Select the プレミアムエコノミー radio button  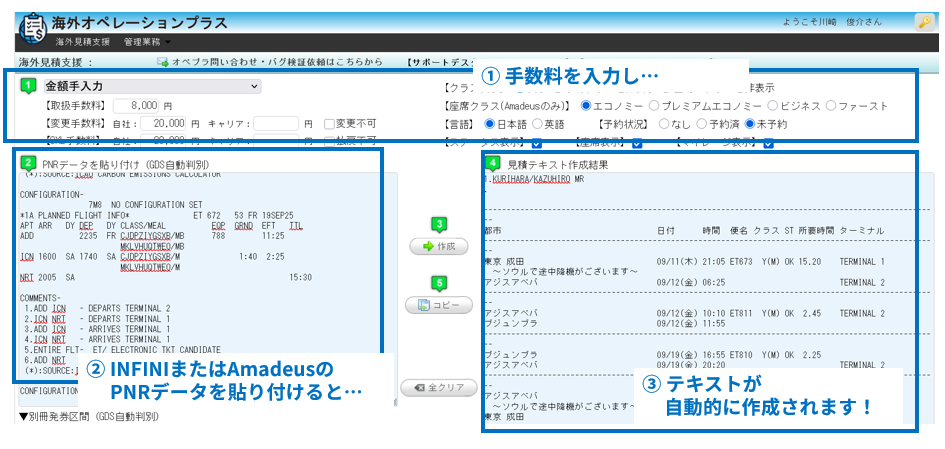click(x=653, y=106)
